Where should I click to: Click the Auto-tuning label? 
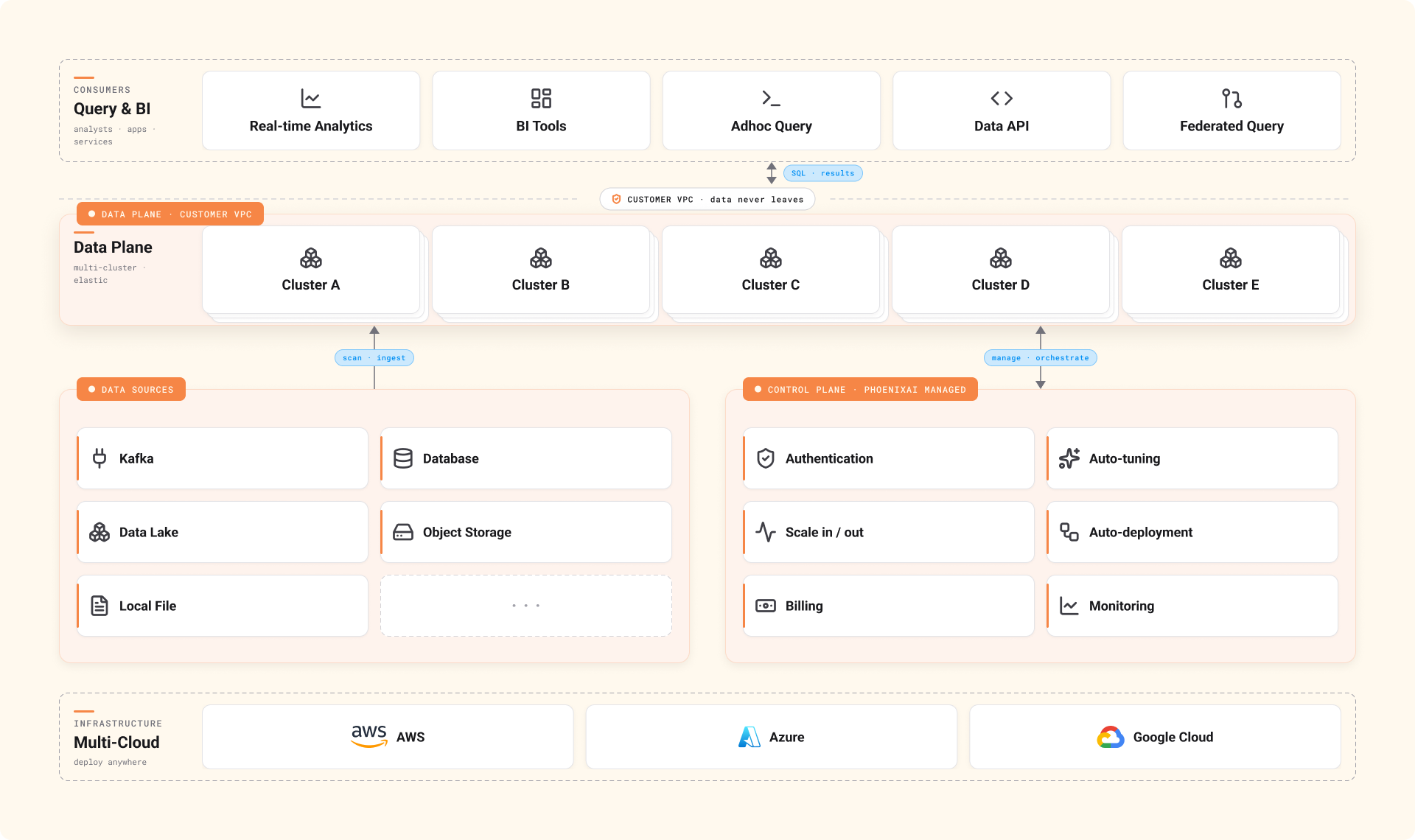tap(1125, 458)
